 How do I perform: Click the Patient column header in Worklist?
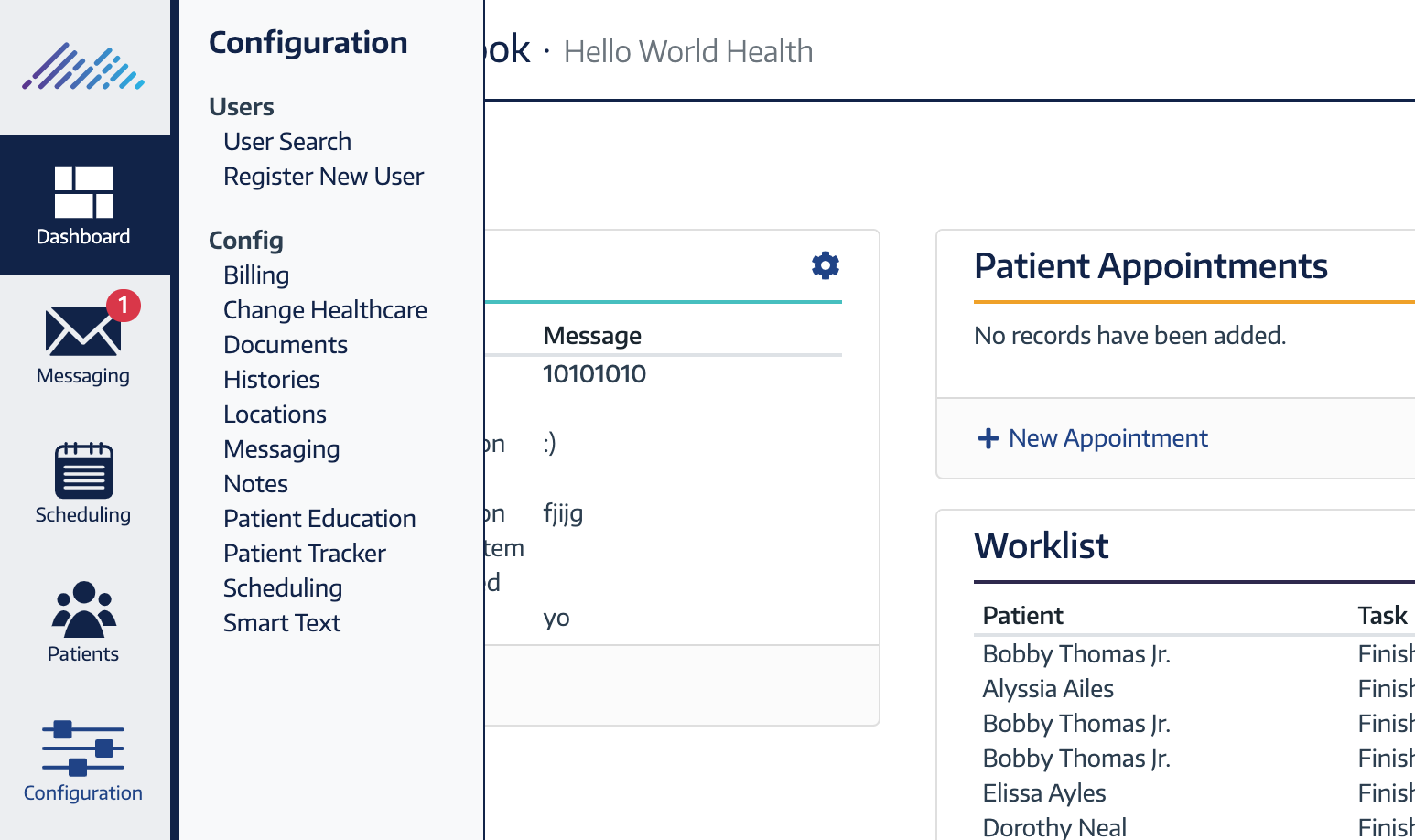click(1022, 616)
